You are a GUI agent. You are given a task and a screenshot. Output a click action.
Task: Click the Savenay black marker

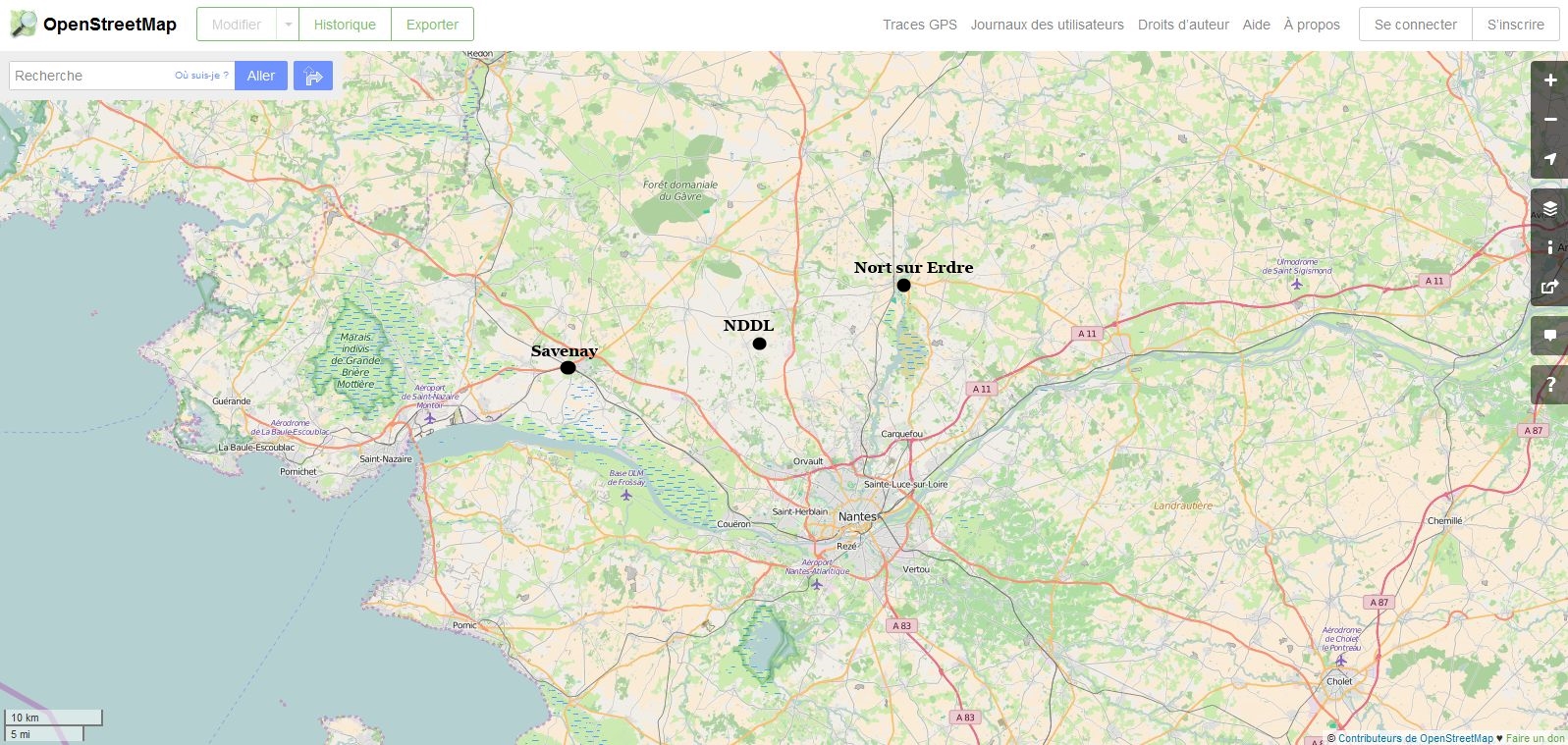[x=568, y=367]
